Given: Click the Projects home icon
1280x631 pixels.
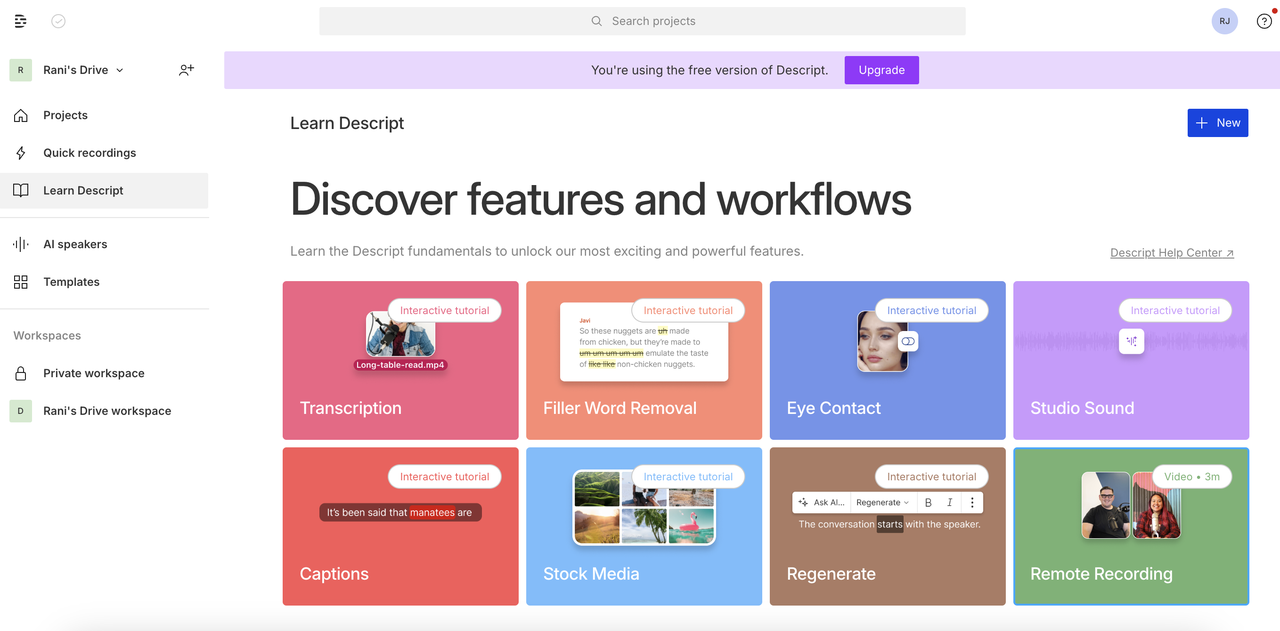Looking at the screenshot, I should tap(21, 115).
